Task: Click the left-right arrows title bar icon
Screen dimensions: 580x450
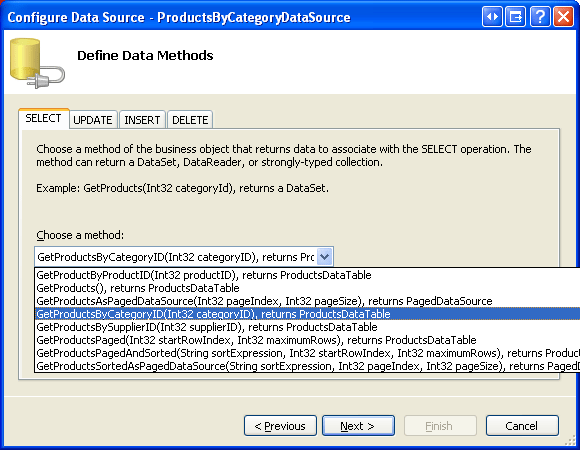Action: [492, 17]
